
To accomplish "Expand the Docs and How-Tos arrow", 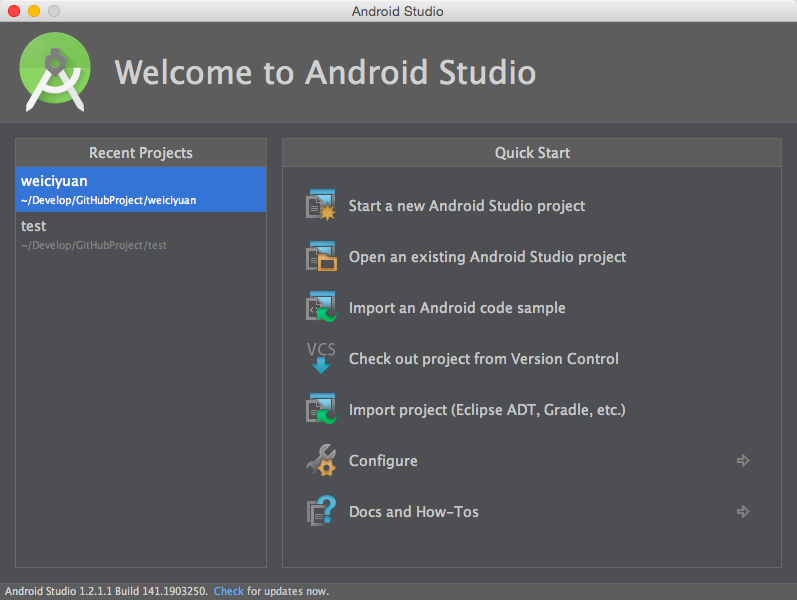I will [x=743, y=512].
